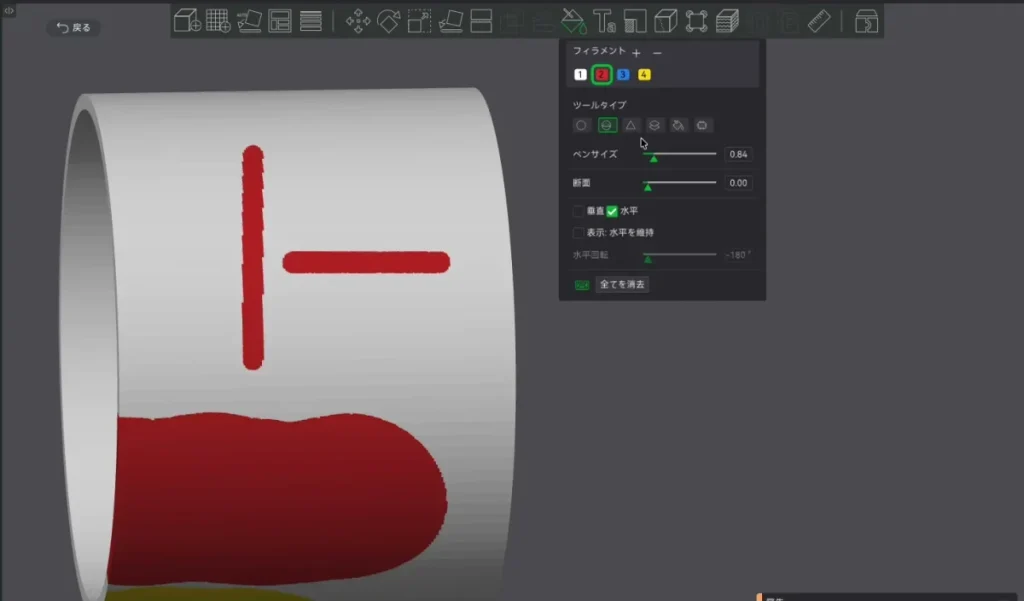Viewport: 1024px width, 601px height.
Task: Select the Rotate tool icon
Action: pos(389,21)
